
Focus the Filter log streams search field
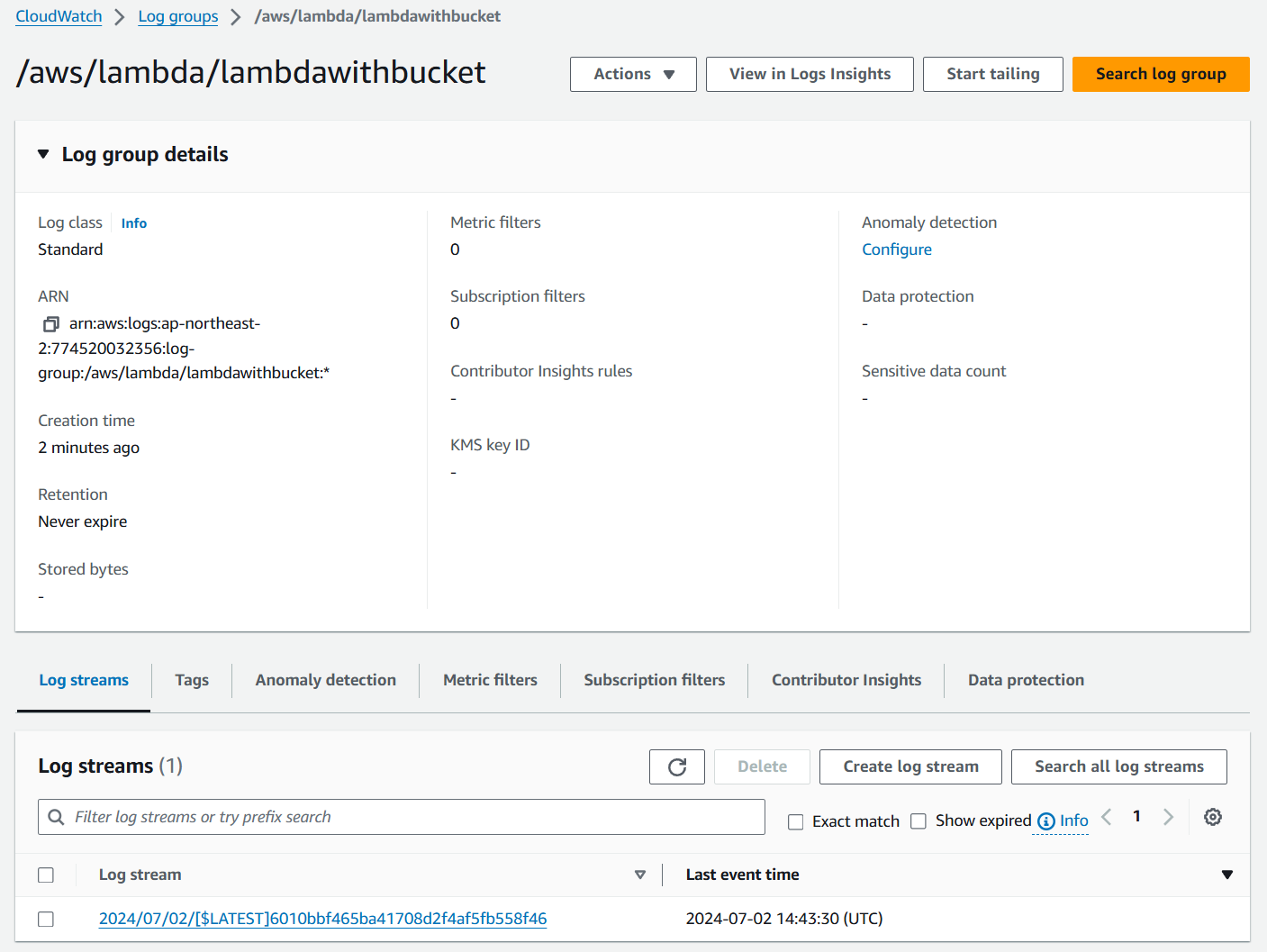pyautogui.click(x=402, y=817)
